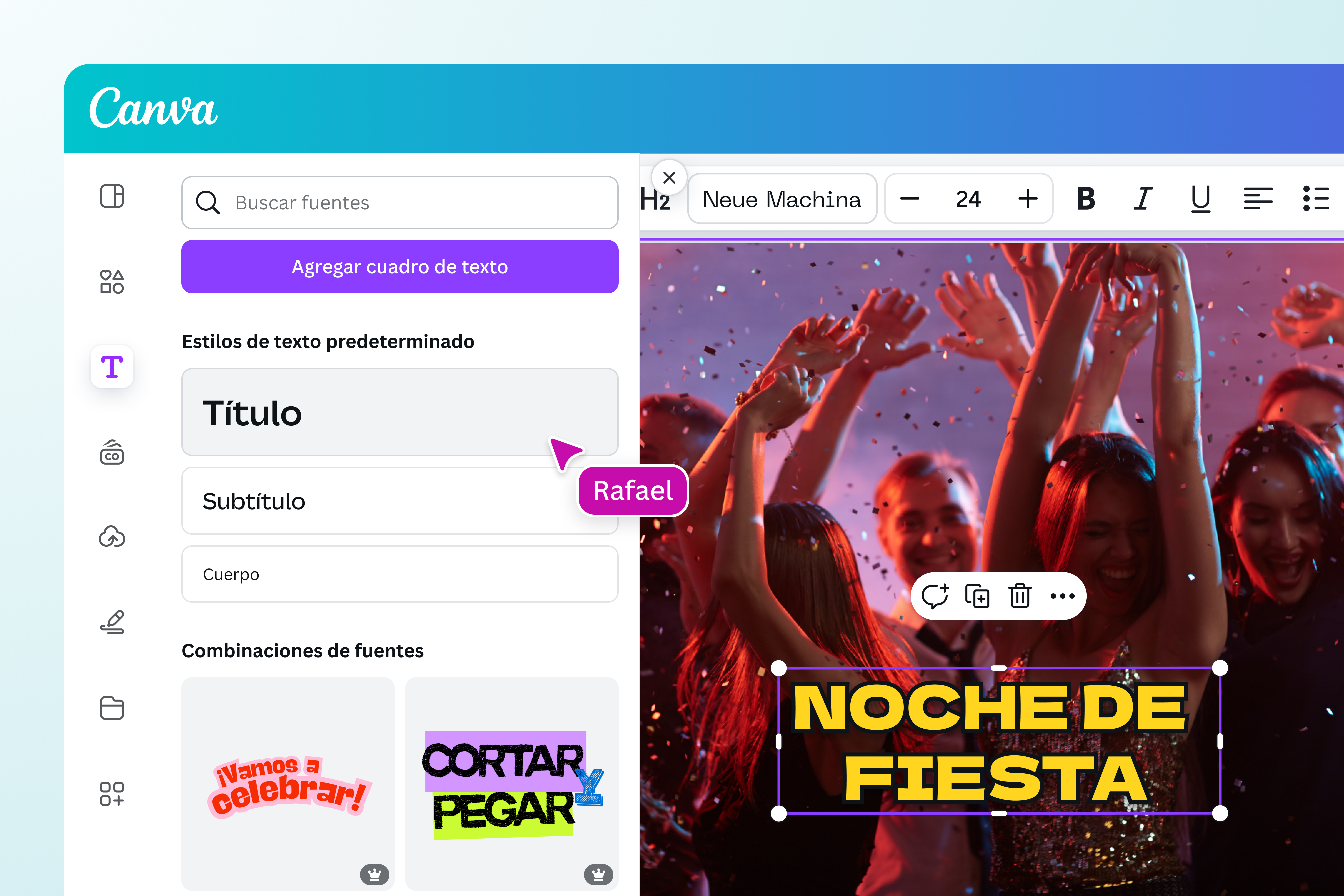This screenshot has width=1344, height=896.
Task: Add a Subtítulo text style
Action: tap(400, 501)
